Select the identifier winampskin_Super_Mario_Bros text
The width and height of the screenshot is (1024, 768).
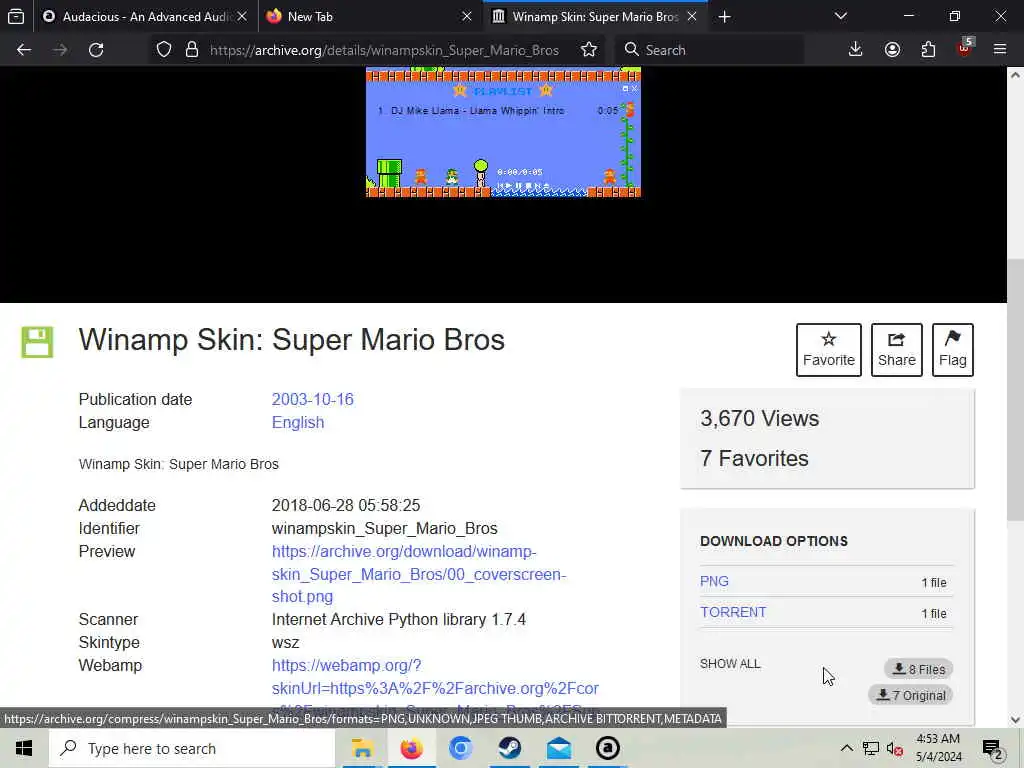(x=385, y=528)
